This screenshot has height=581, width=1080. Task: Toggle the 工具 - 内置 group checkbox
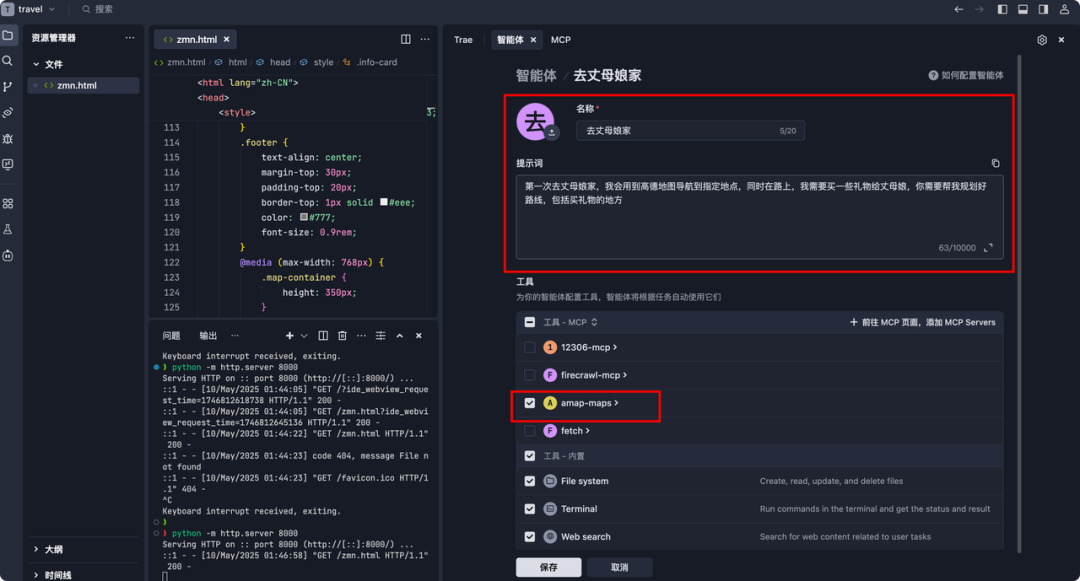(530, 456)
